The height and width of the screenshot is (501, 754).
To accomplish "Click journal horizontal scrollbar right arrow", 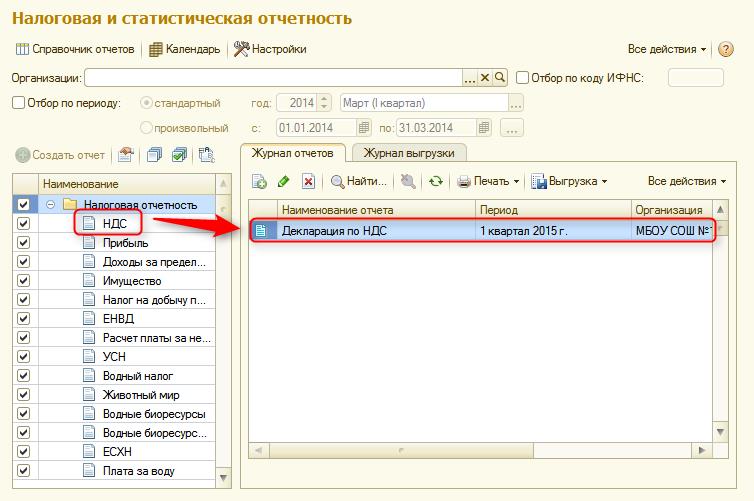I will pyautogui.click(x=702, y=451).
